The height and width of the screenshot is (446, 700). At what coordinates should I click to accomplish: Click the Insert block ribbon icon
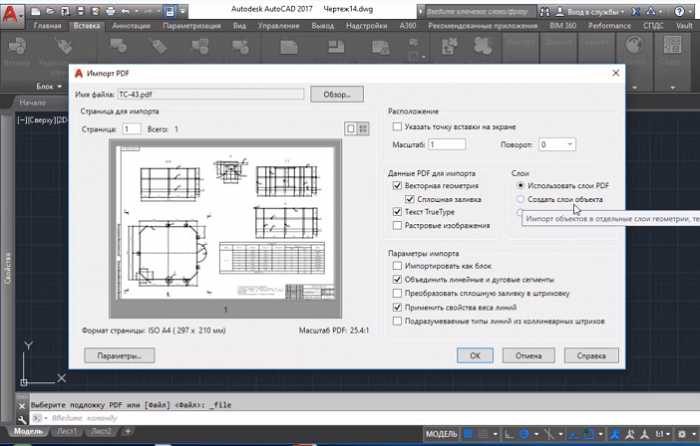coord(17,46)
